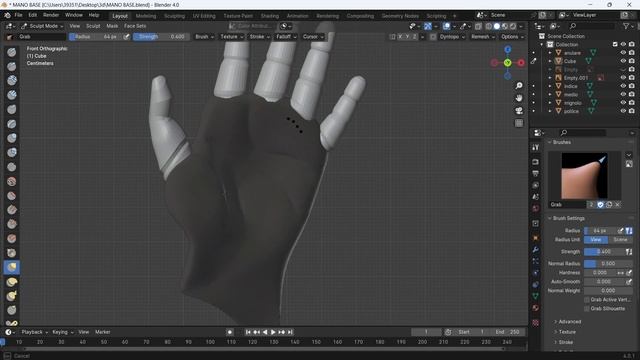Click the blue Z axis on navigation gizmo
640x360 pixels.
(x=507, y=50)
